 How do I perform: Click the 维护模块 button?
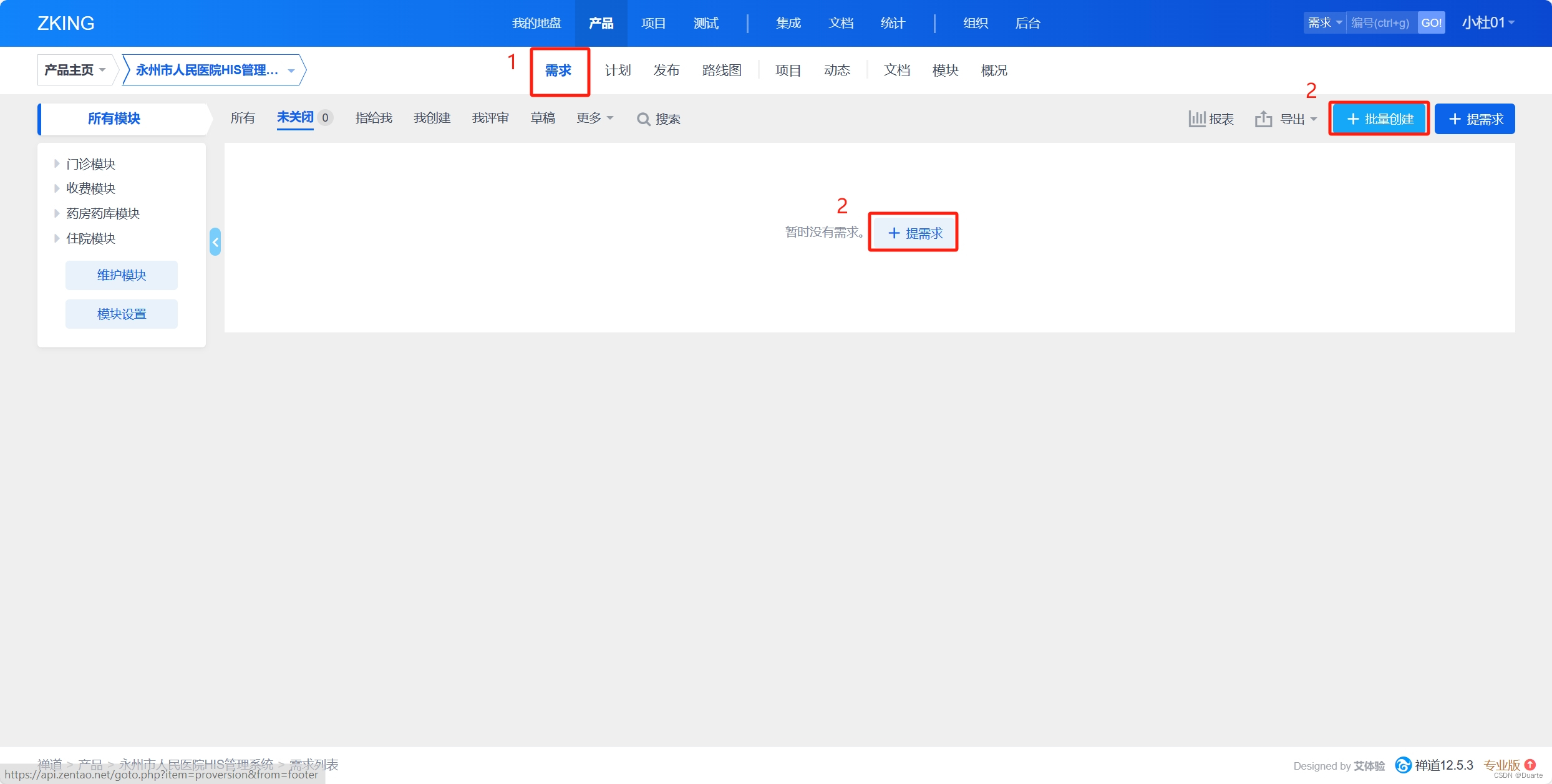pos(122,275)
